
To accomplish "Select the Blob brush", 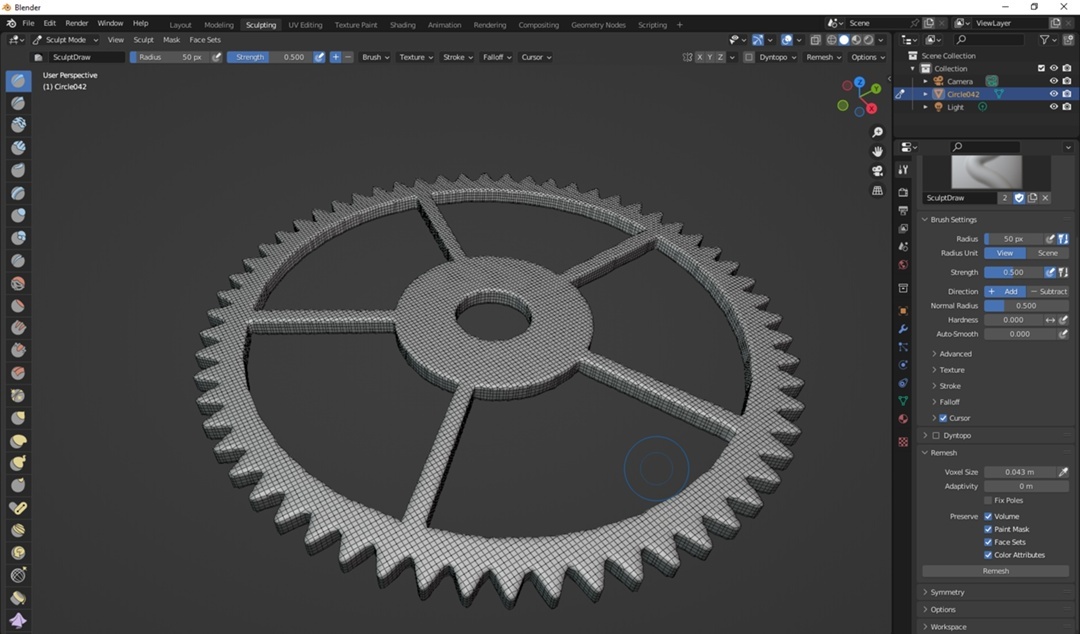I will pyautogui.click(x=19, y=238).
